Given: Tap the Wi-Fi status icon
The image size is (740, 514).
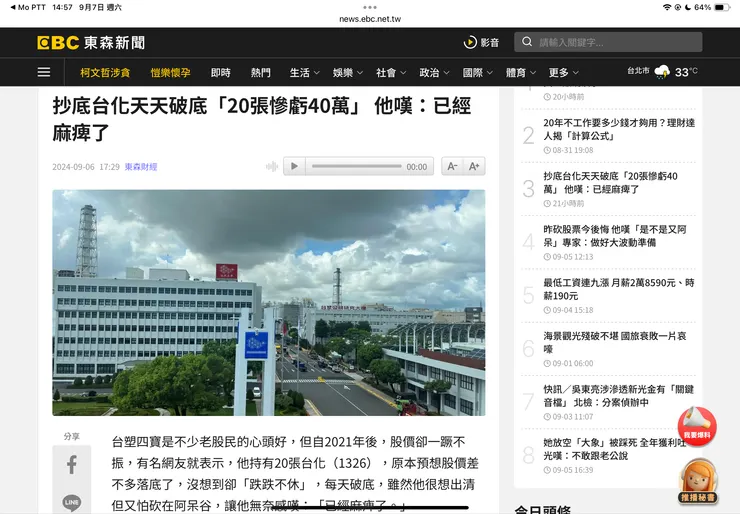Looking at the screenshot, I should click(x=667, y=7).
